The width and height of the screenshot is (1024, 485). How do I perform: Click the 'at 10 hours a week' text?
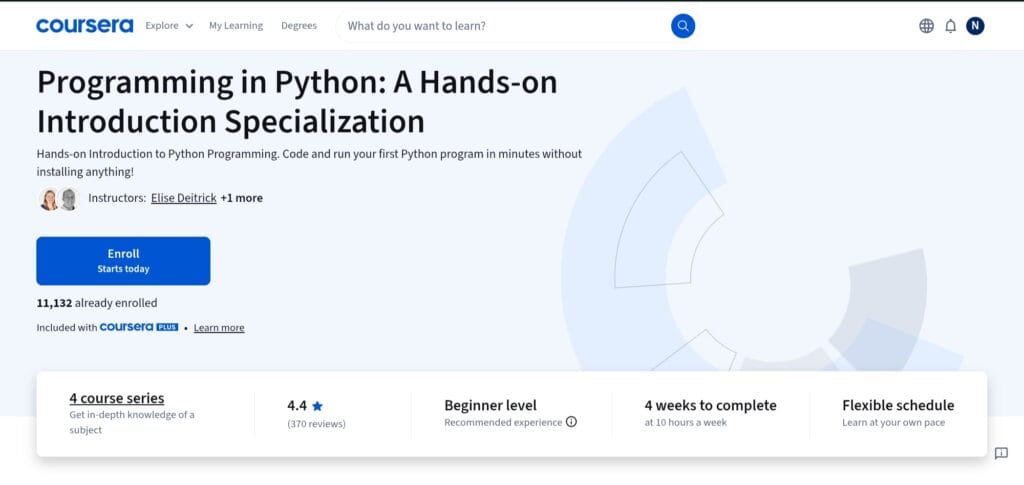point(686,422)
